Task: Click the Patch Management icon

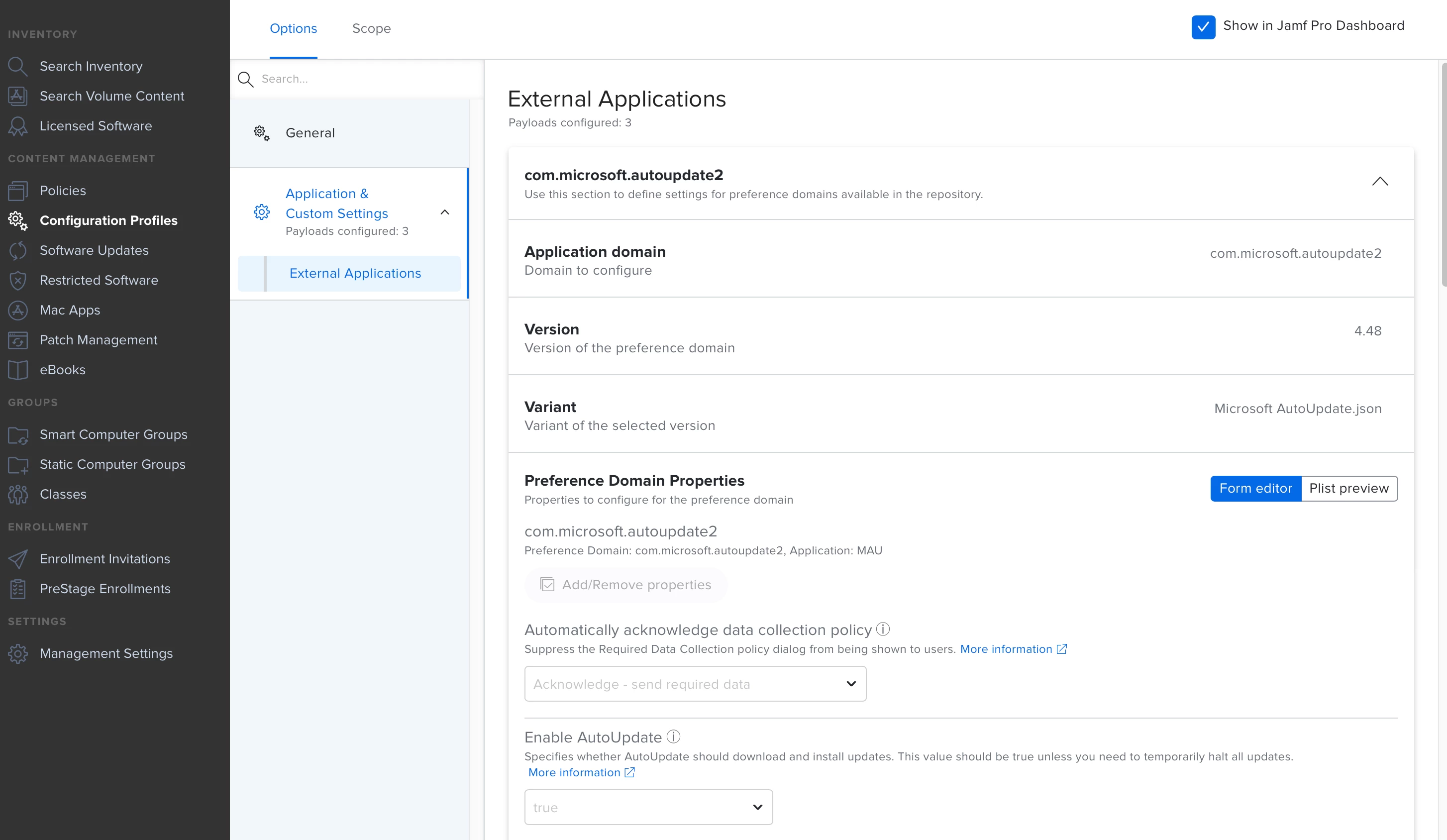Action: click(18, 340)
